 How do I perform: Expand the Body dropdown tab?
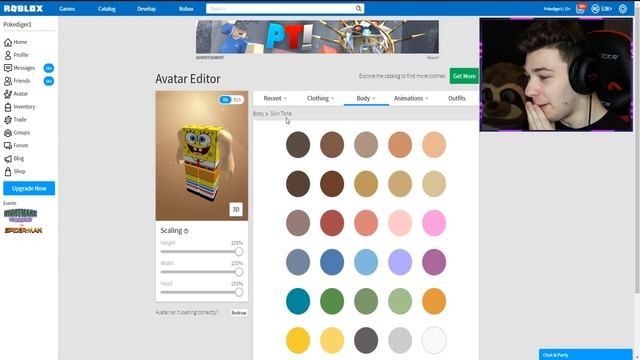(x=366, y=98)
